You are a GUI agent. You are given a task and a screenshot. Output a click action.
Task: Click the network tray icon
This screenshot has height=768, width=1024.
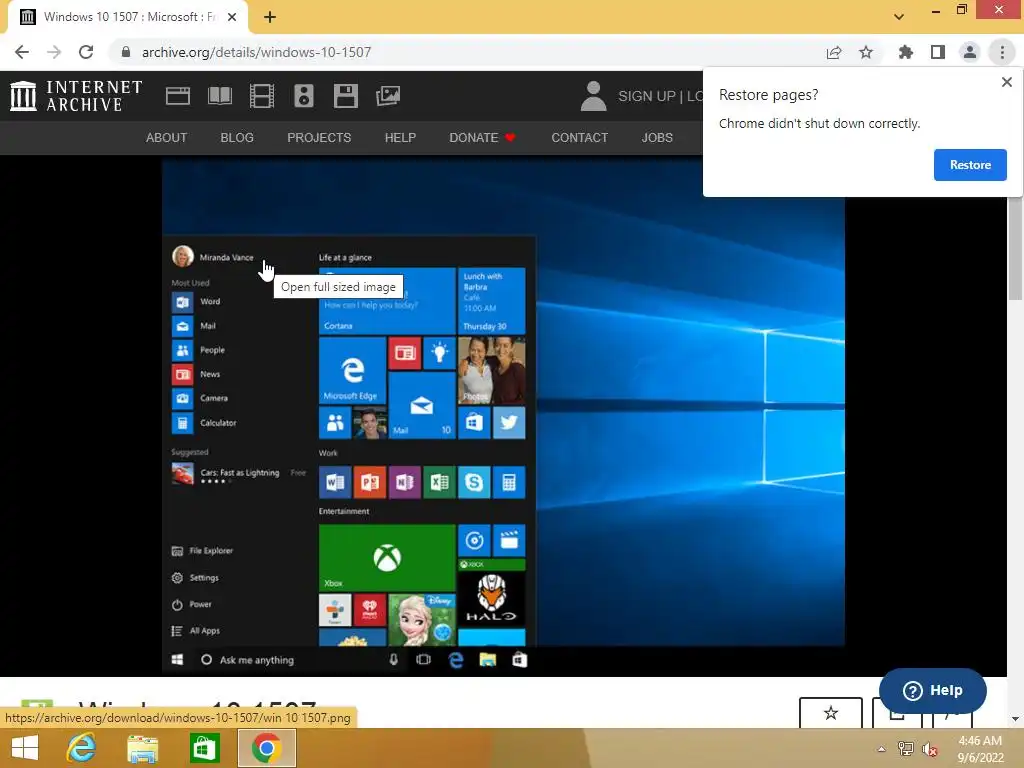pyautogui.click(x=906, y=749)
